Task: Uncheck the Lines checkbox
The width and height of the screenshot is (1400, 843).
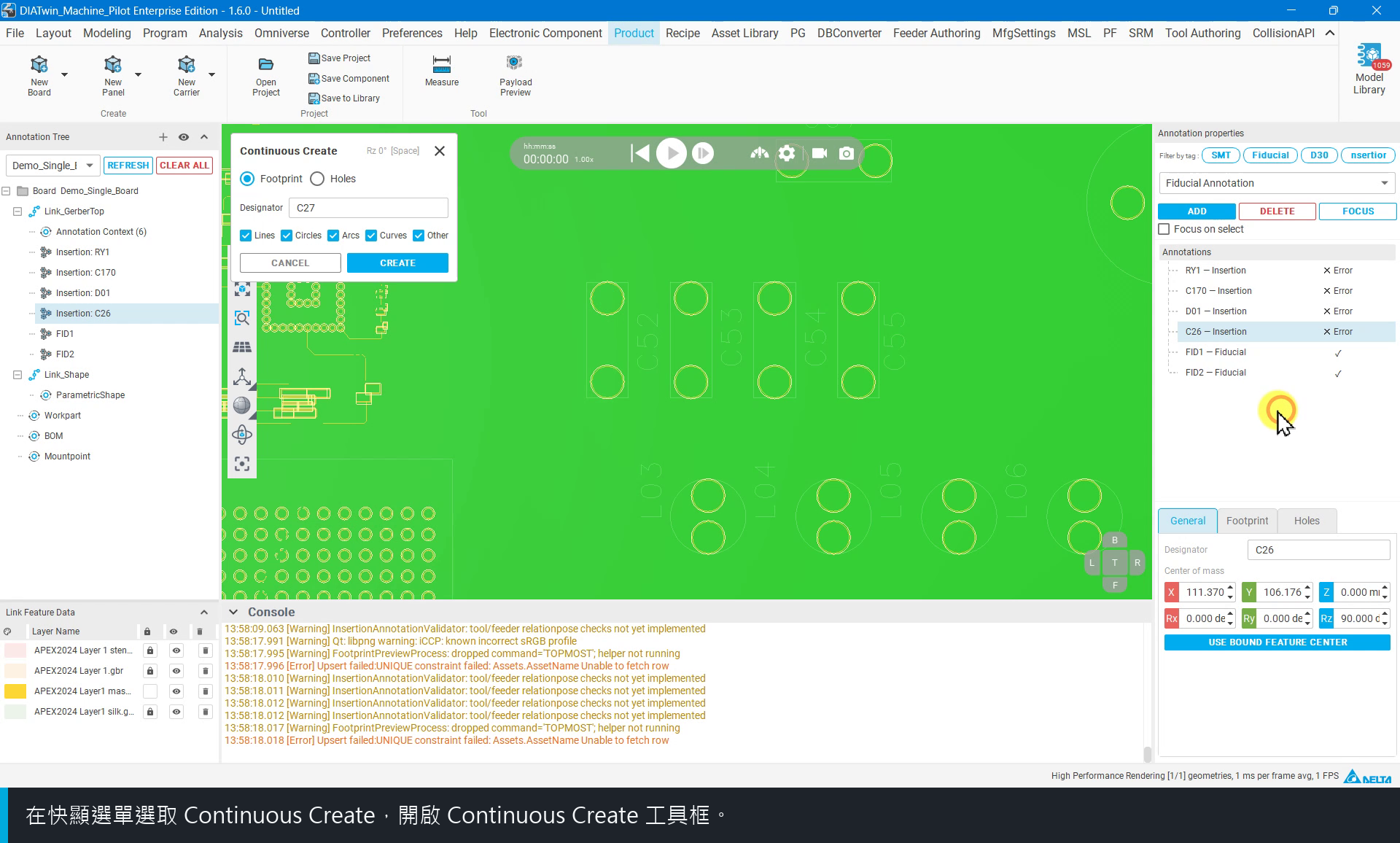Action: (x=246, y=236)
